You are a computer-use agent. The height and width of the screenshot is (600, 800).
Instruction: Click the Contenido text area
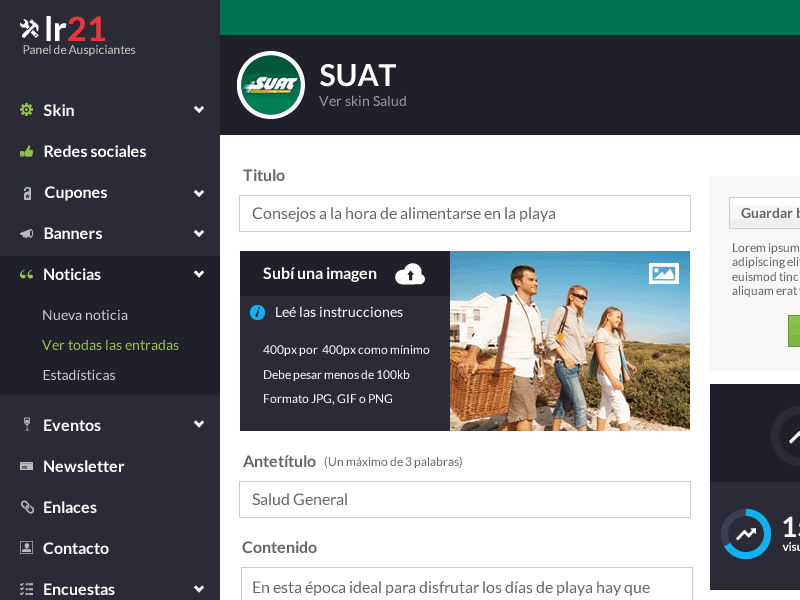467,584
